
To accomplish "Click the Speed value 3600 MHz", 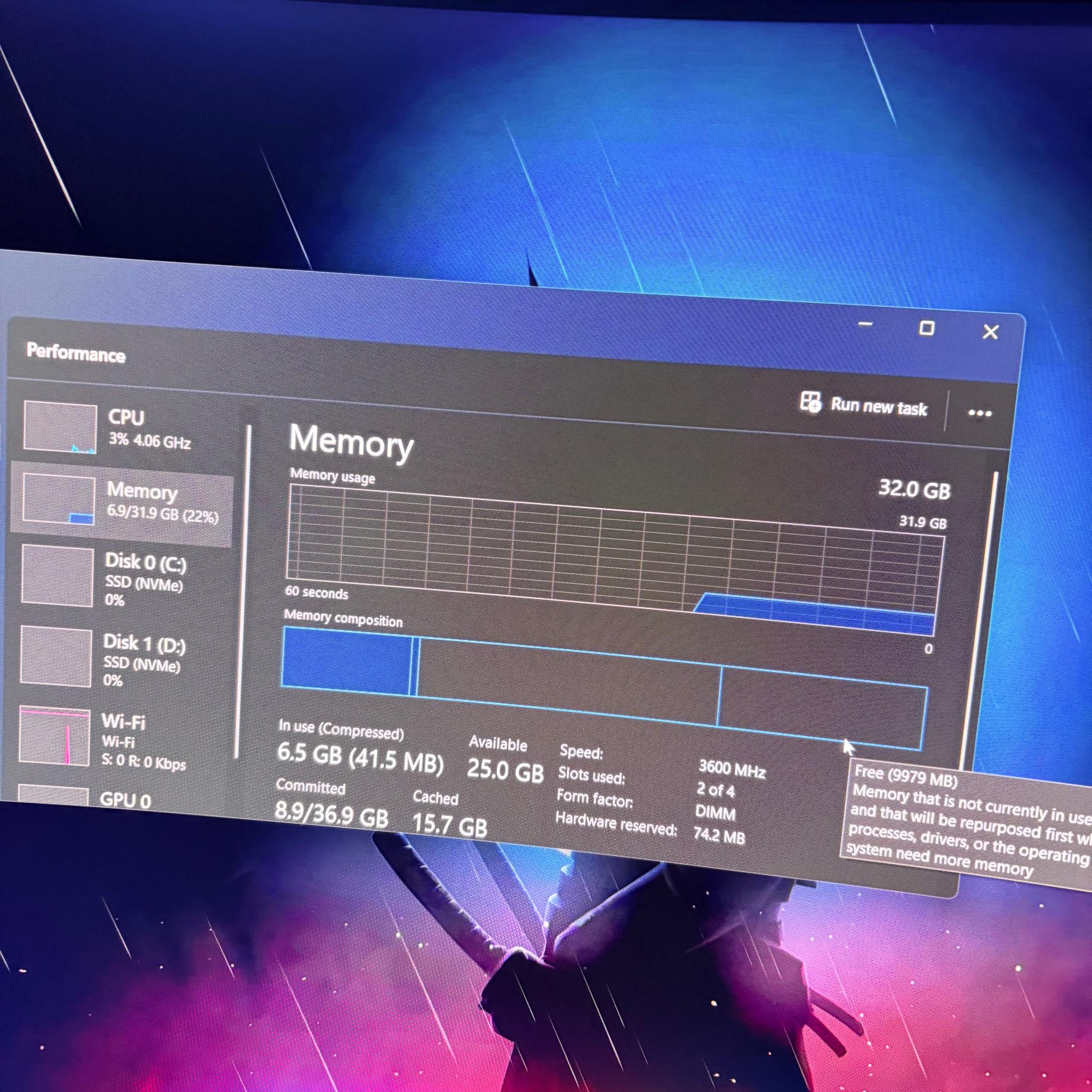I will point(732,769).
